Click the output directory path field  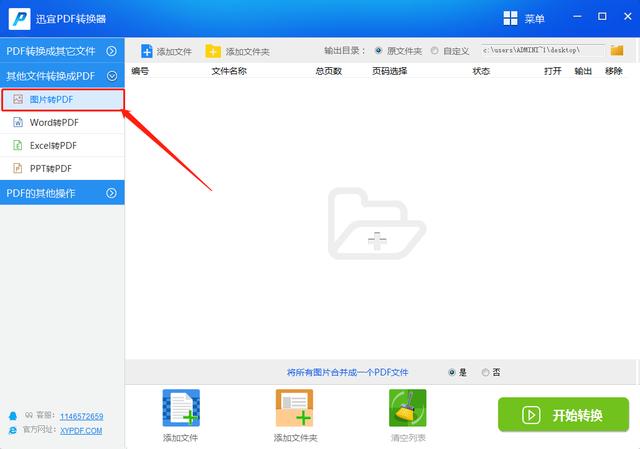pyautogui.click(x=543, y=51)
